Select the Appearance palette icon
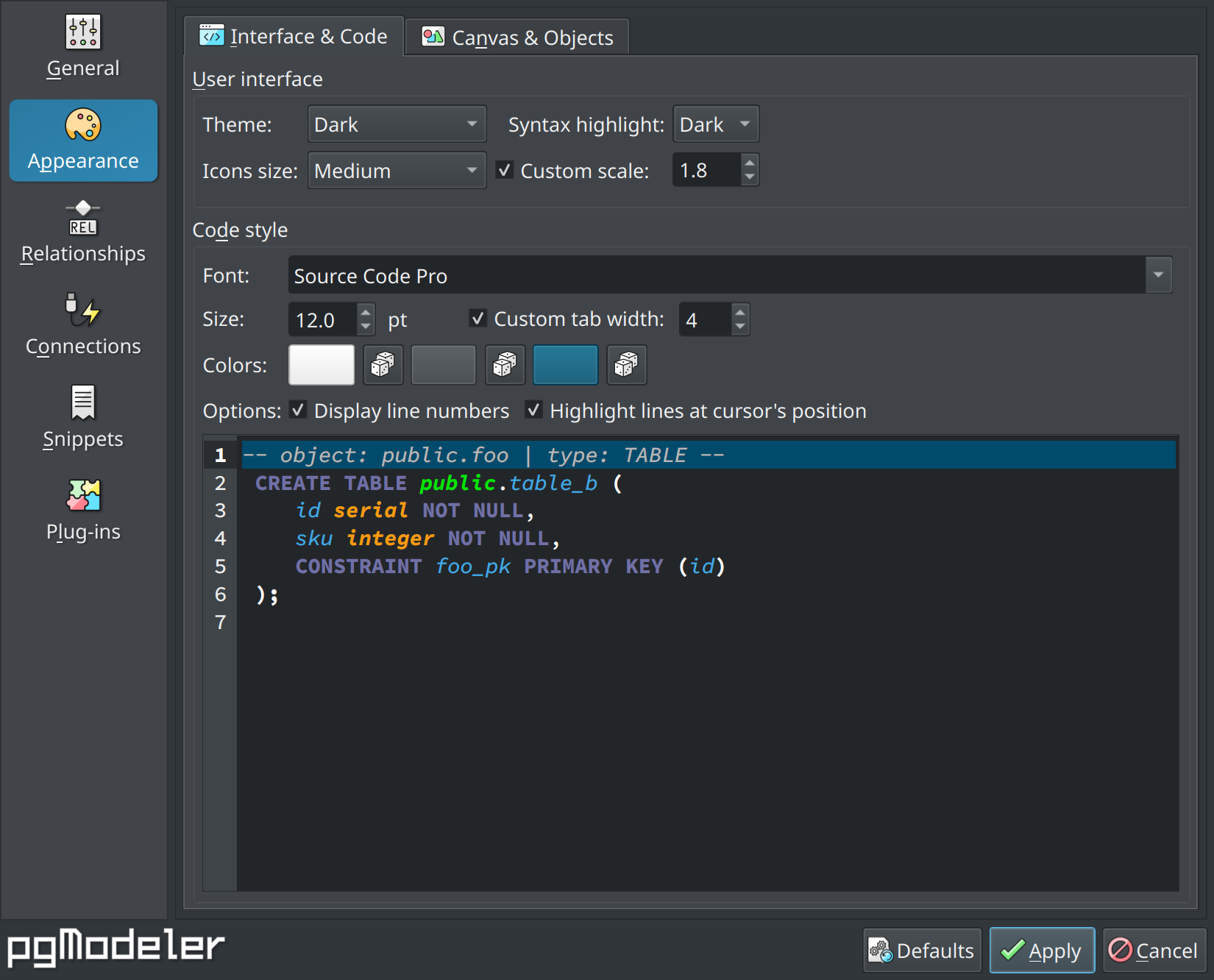Viewport: 1214px width, 980px height. pyautogui.click(x=83, y=124)
